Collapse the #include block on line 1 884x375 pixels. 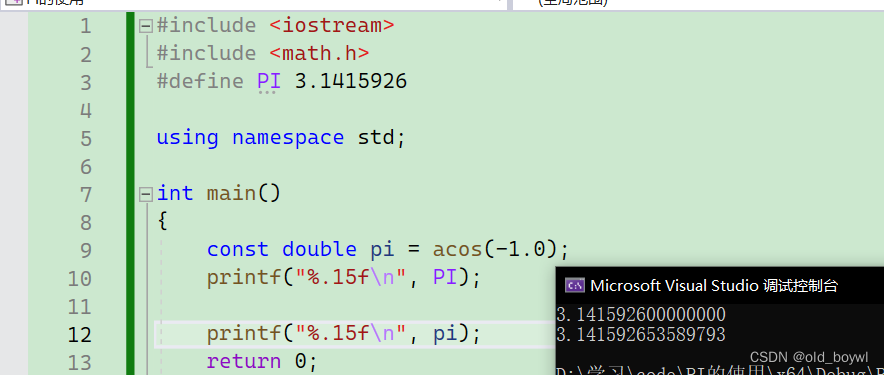[x=145, y=26]
